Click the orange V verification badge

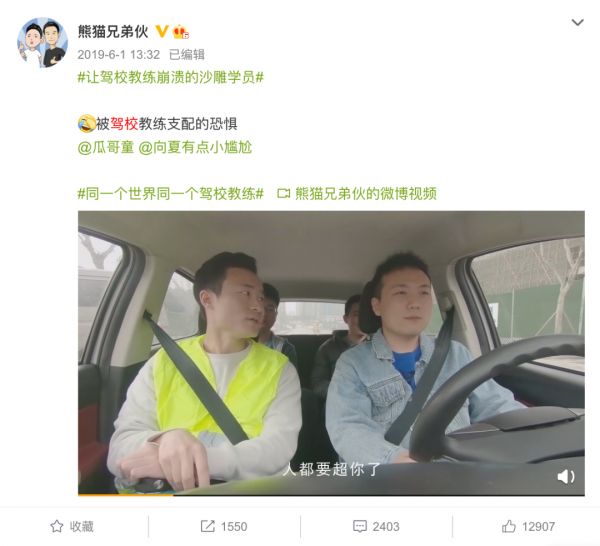click(162, 31)
